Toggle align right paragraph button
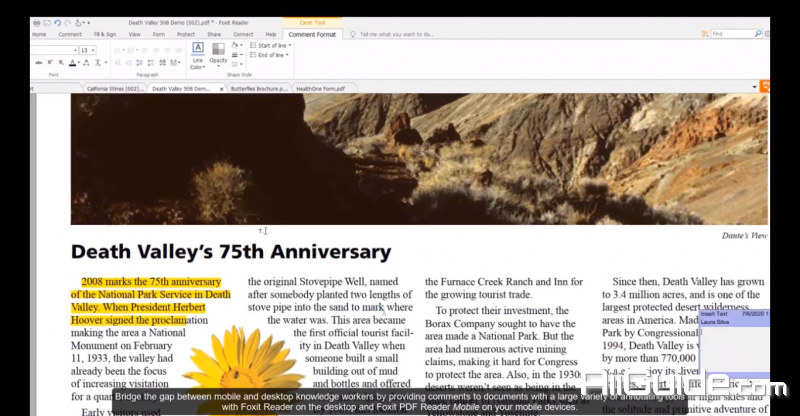The width and height of the screenshot is (800, 416). pyautogui.click(x=167, y=50)
